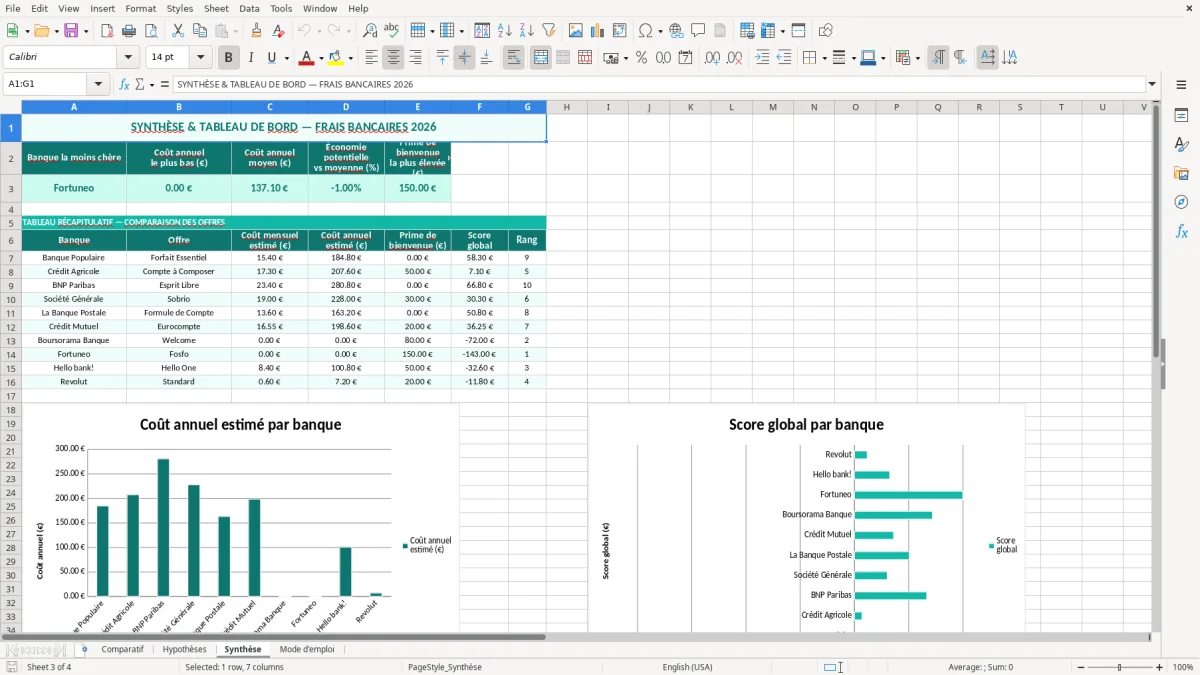Expand the Underline style dropdown arrow
The image size is (1200, 675).
287,58
